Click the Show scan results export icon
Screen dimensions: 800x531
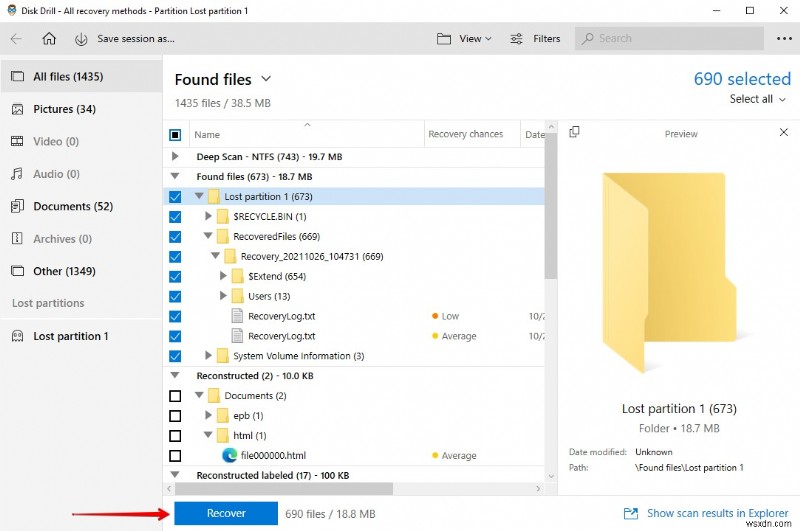click(x=631, y=513)
